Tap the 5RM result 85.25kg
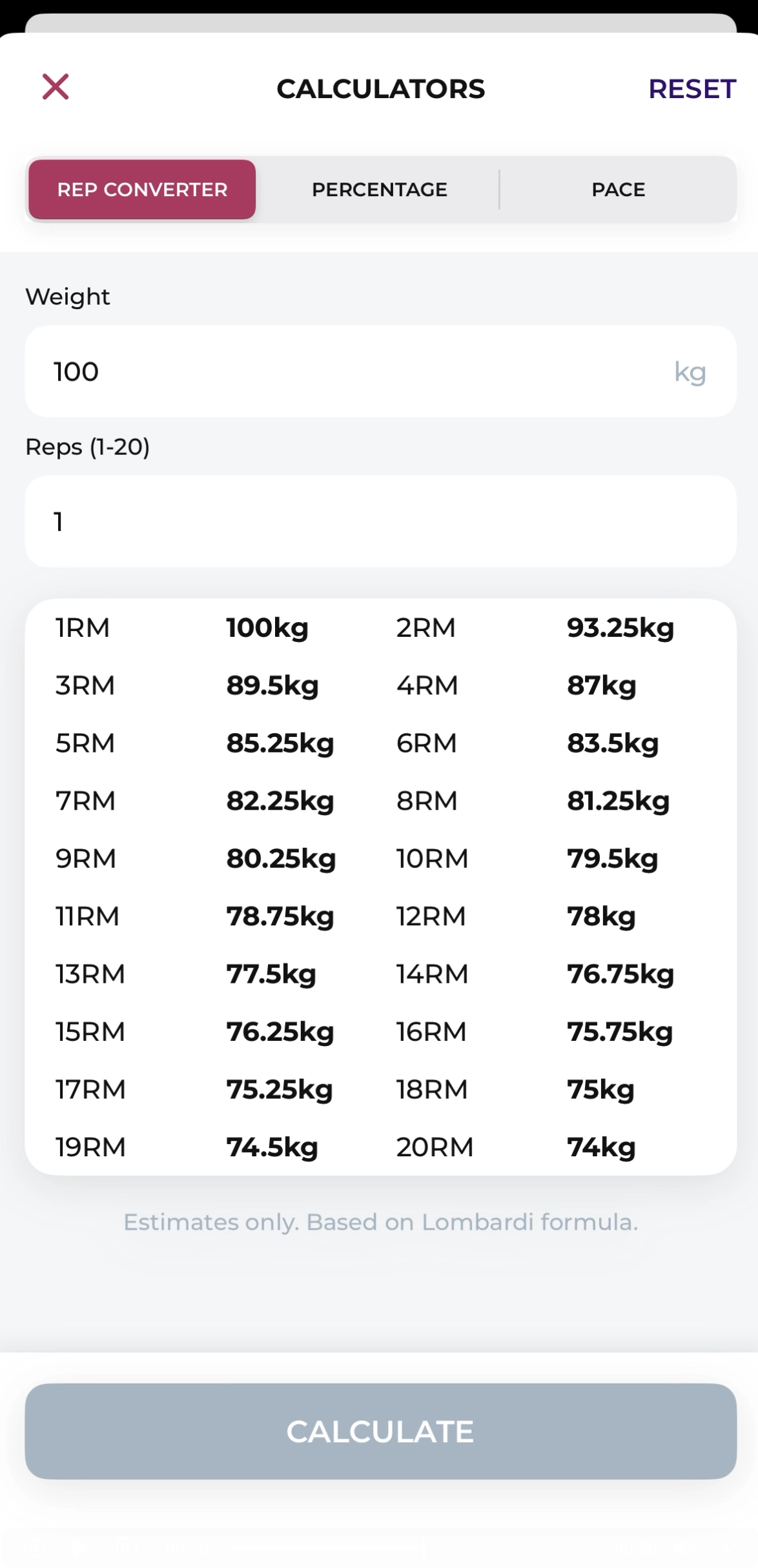The height and width of the screenshot is (1568, 758). pos(280,743)
